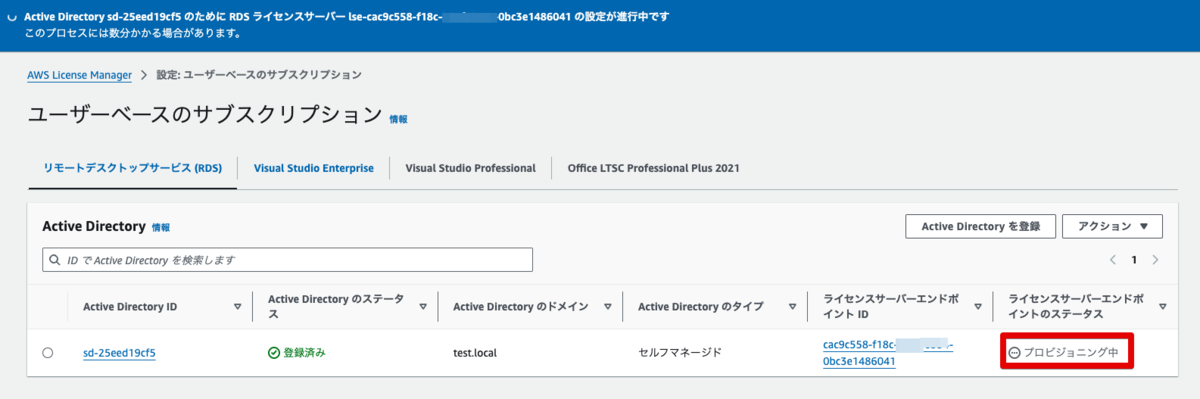Open the アクション dropdown menu

[x=1112, y=226]
